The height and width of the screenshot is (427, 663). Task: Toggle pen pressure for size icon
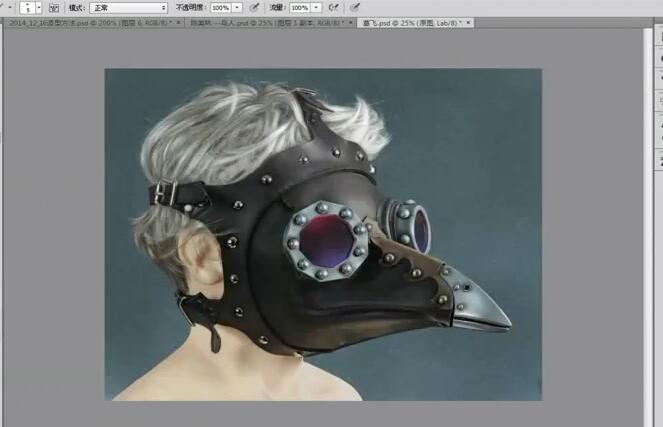[x=355, y=7]
